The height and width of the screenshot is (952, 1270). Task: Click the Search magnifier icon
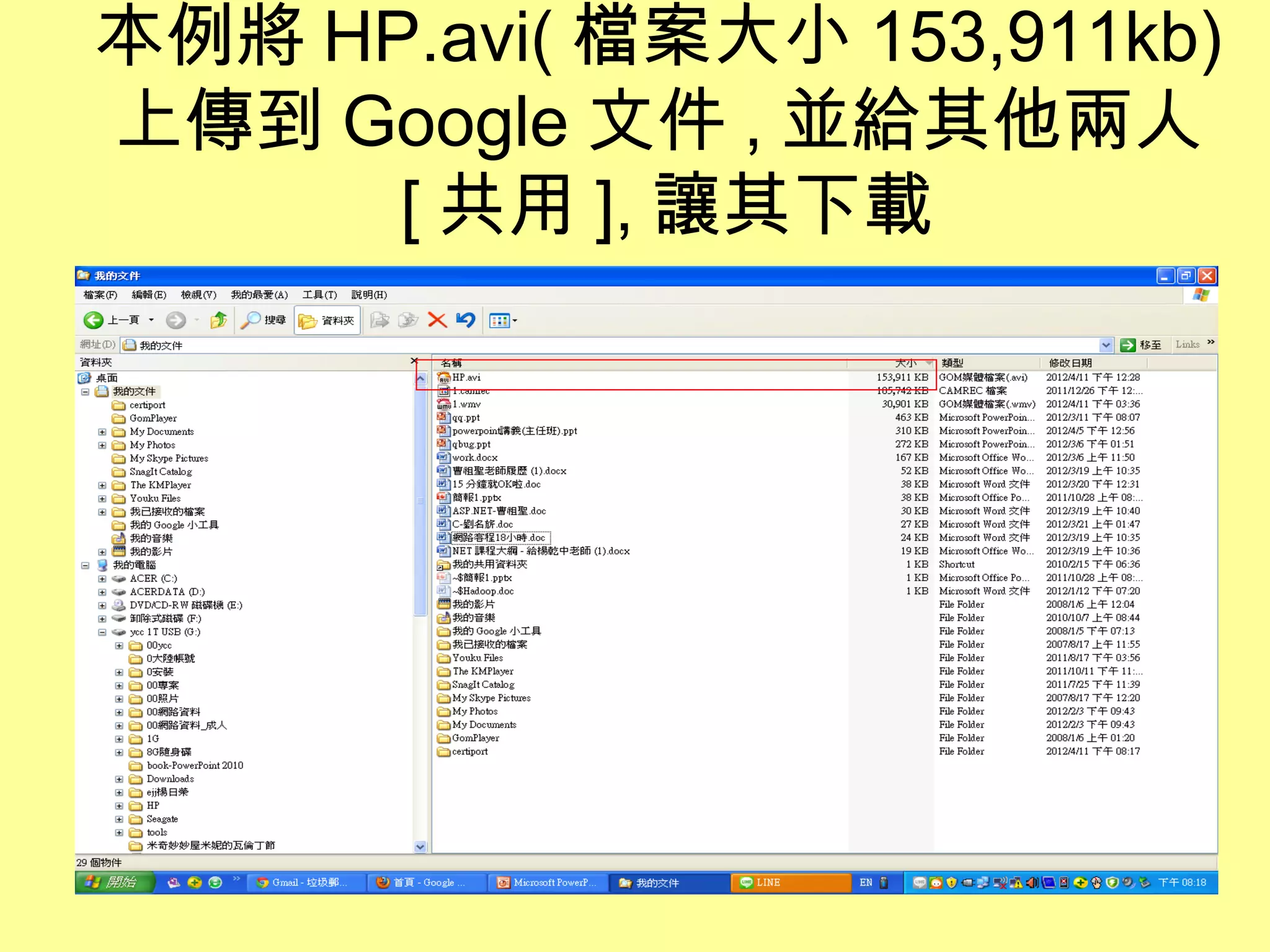[x=251, y=320]
